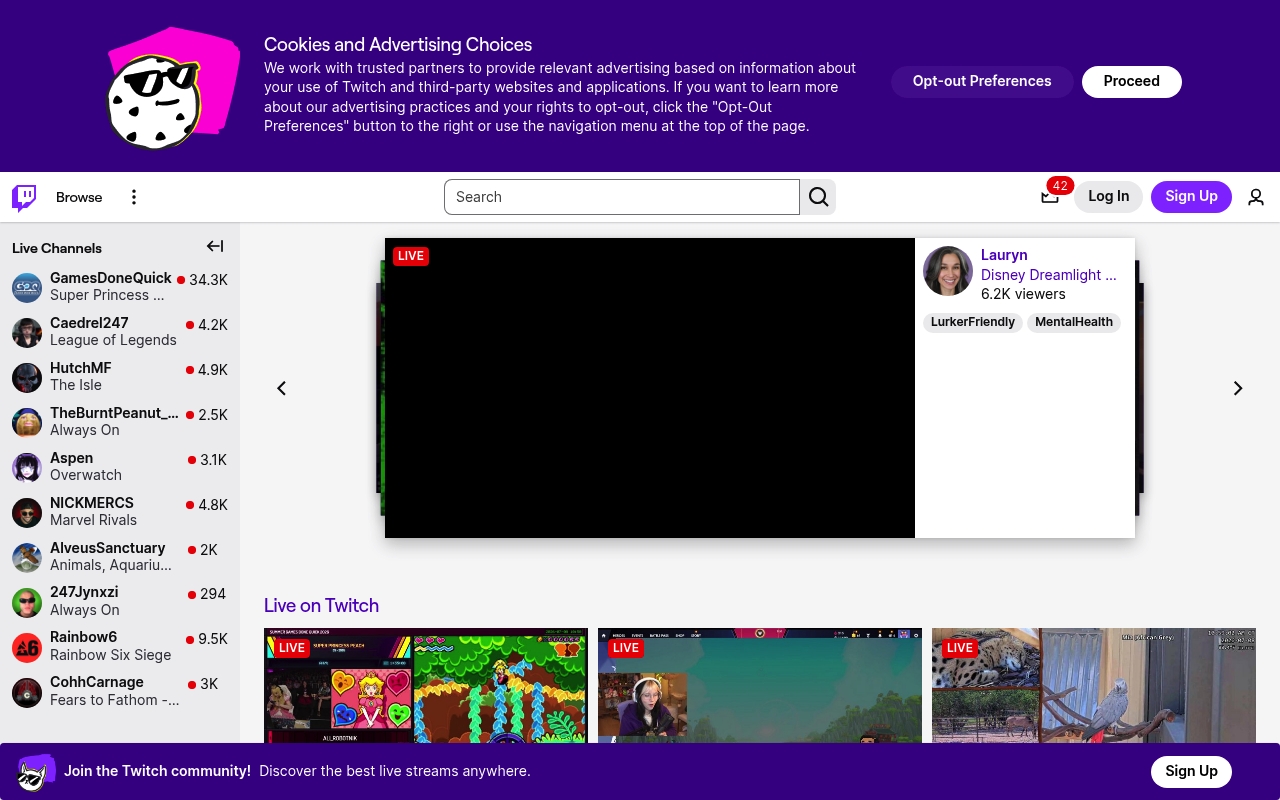
Task: Click the search magnifier button
Action: [818, 197]
